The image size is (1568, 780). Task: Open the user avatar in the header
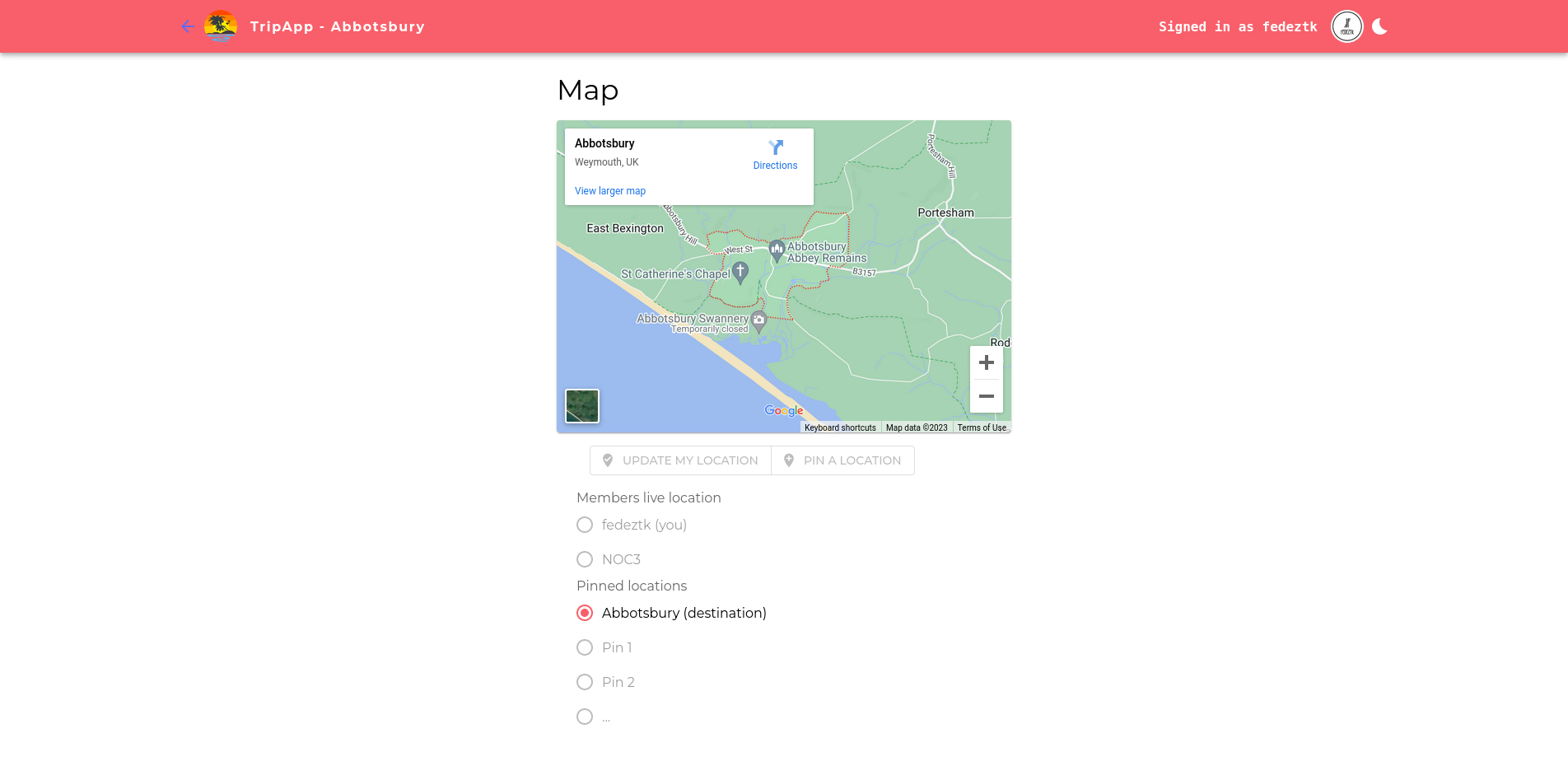tap(1346, 26)
